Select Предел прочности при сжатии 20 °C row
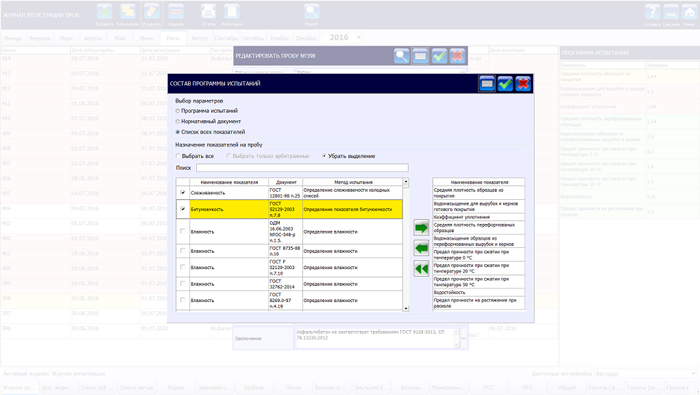 pos(479,268)
